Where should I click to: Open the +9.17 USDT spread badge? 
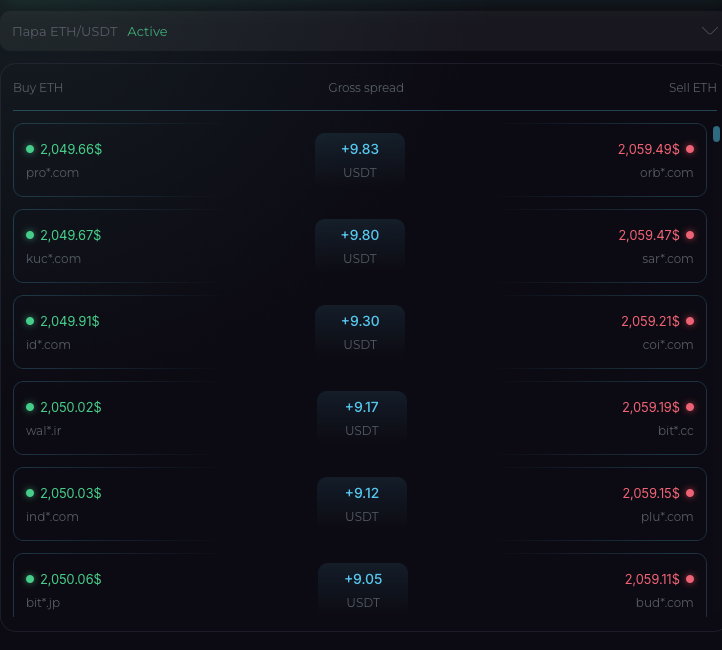pyautogui.click(x=361, y=418)
